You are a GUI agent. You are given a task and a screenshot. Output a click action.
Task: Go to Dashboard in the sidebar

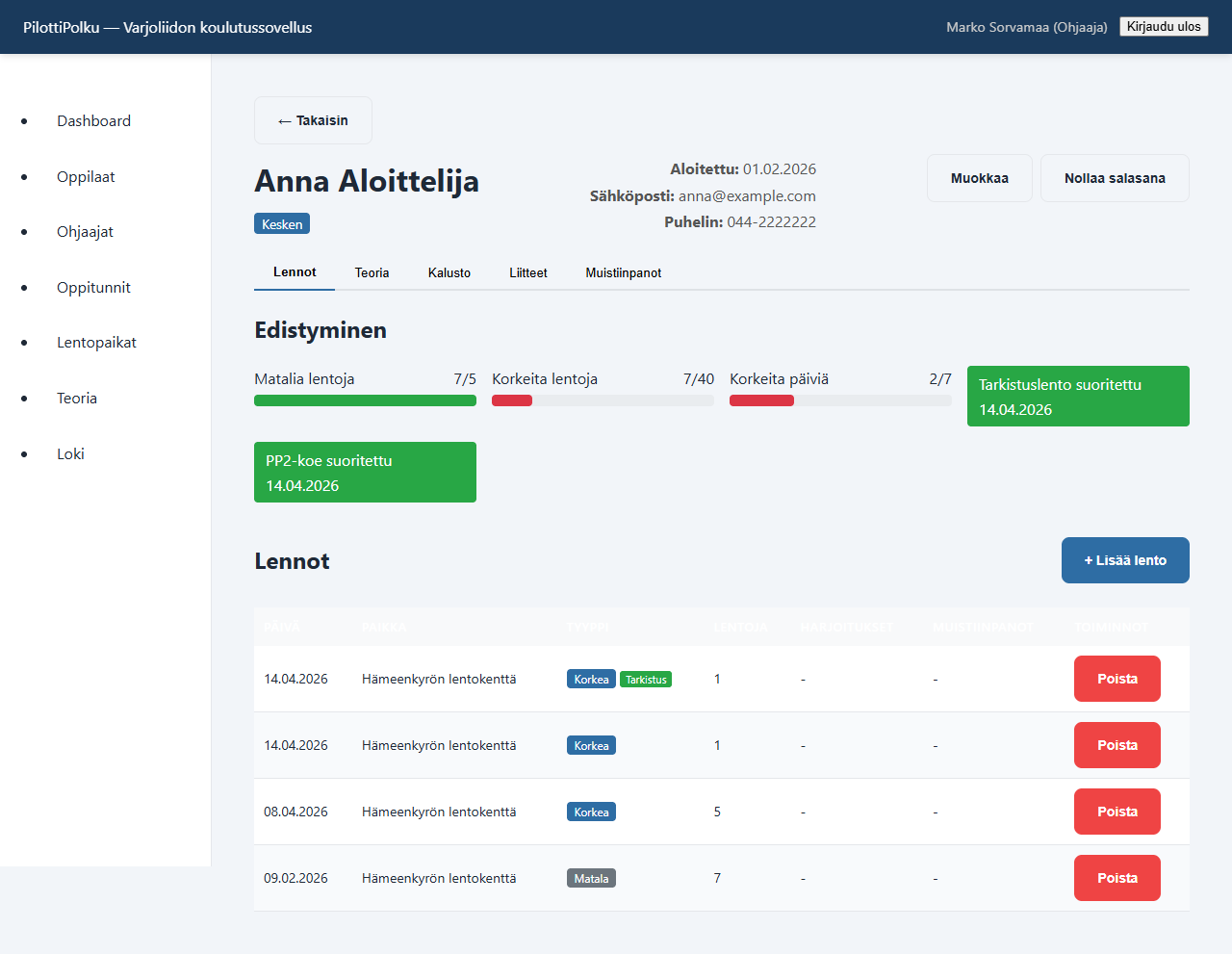93,121
